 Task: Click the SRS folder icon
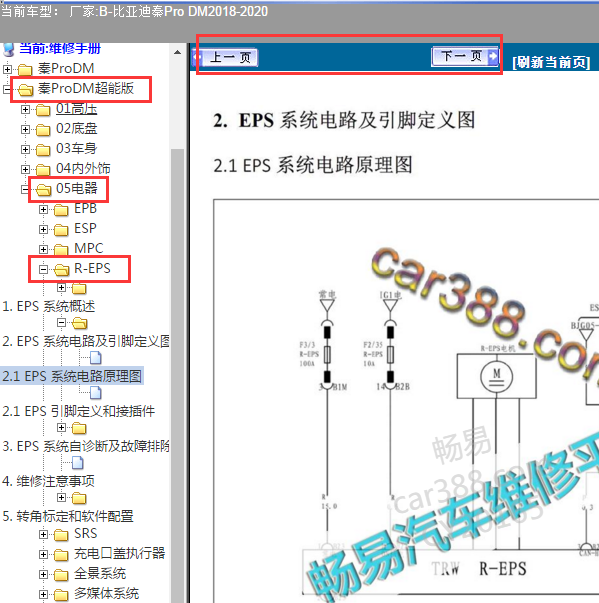pos(61,535)
